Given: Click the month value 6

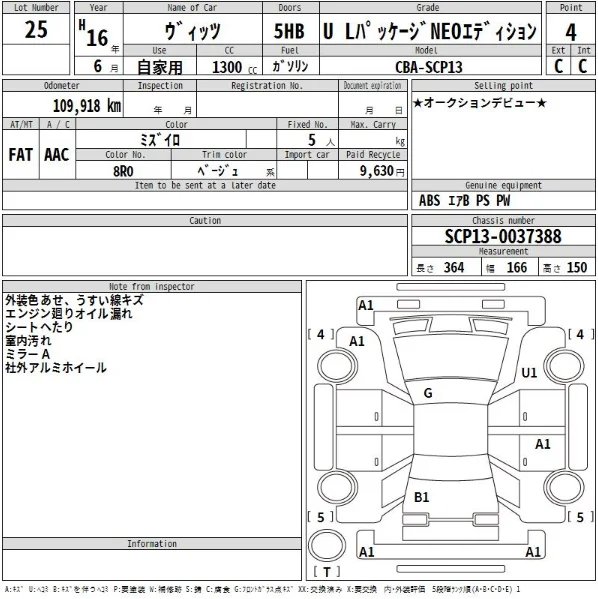Looking at the screenshot, I should (x=98, y=66).
